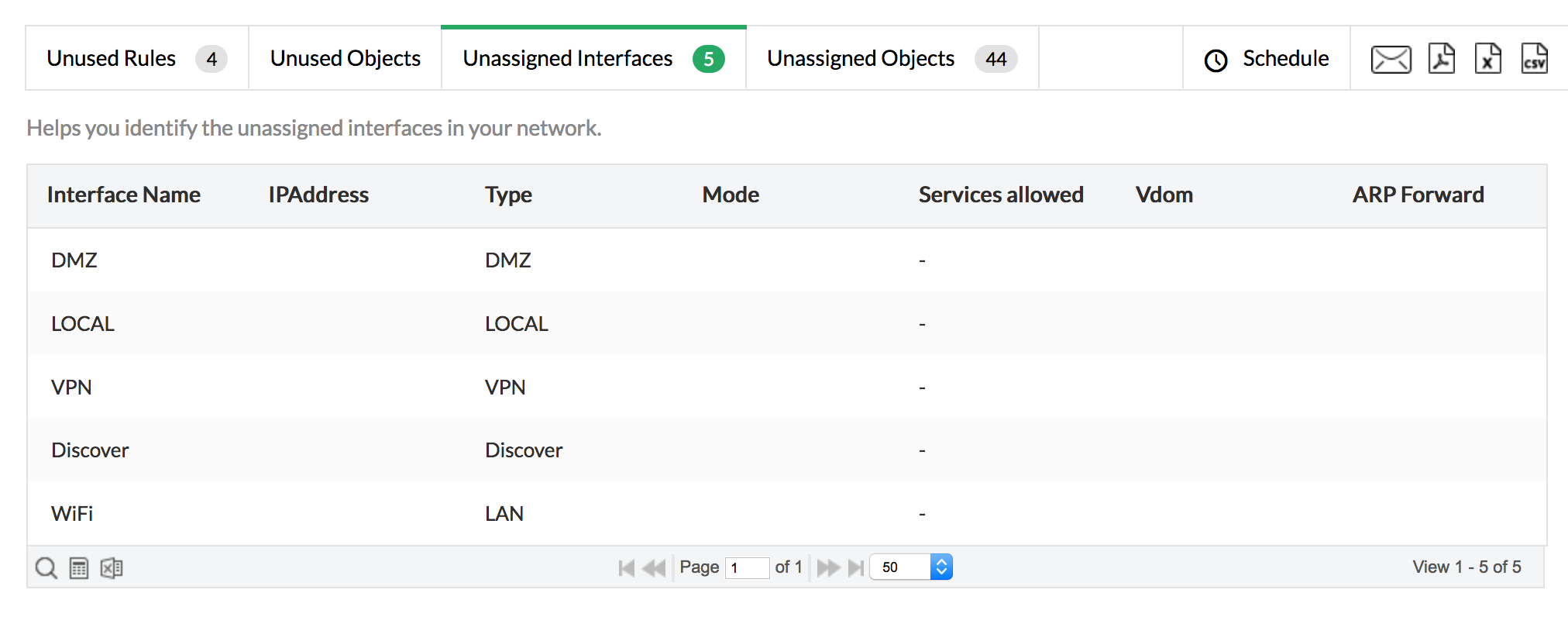This screenshot has width=1568, height=617.
Task: Export the report to Excel
Action: (x=1487, y=58)
